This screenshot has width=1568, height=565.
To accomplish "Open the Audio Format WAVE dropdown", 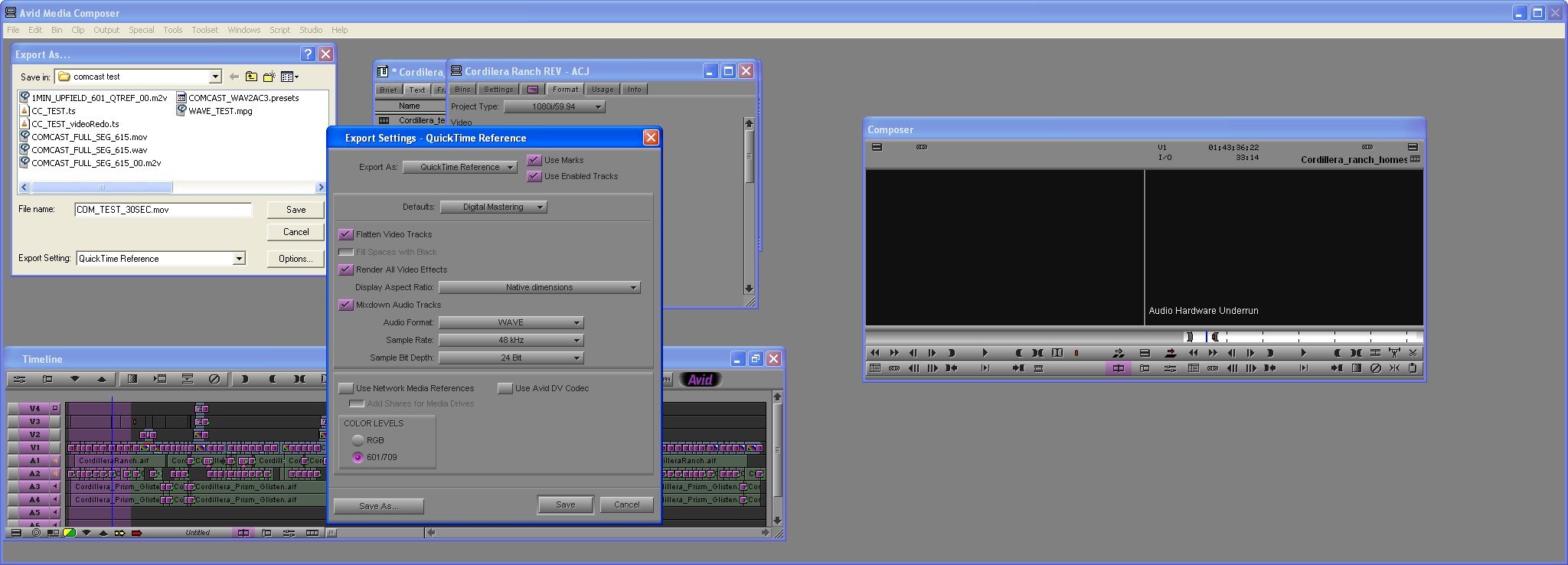I will tap(511, 322).
